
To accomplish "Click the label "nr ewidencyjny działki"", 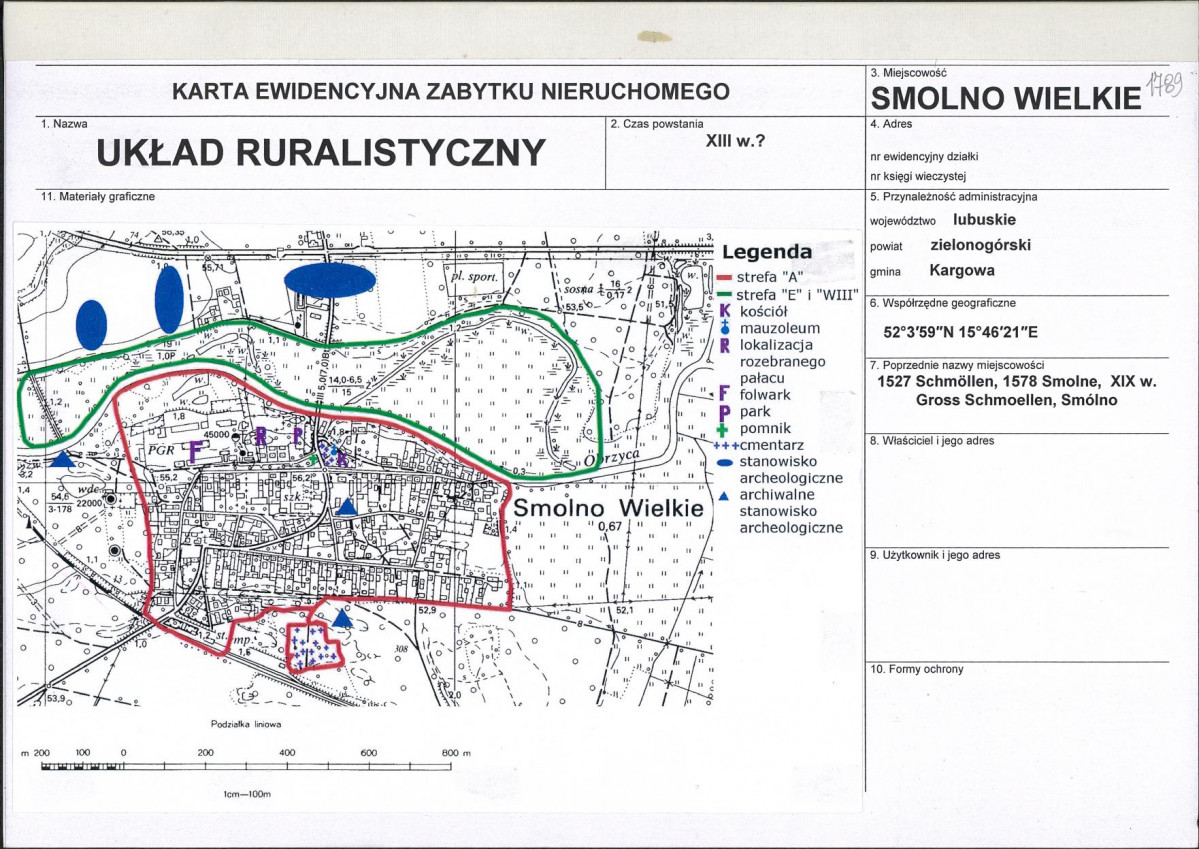I will click(x=924, y=157).
